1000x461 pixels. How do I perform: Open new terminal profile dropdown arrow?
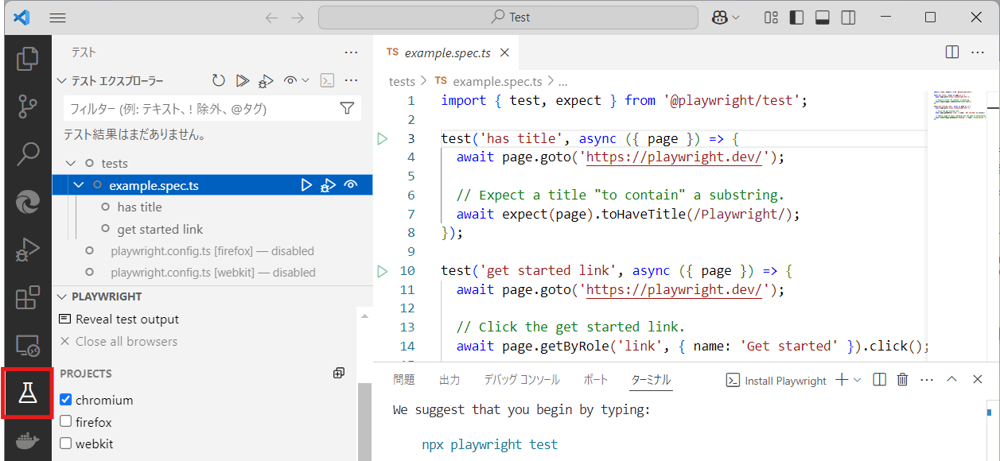(857, 380)
